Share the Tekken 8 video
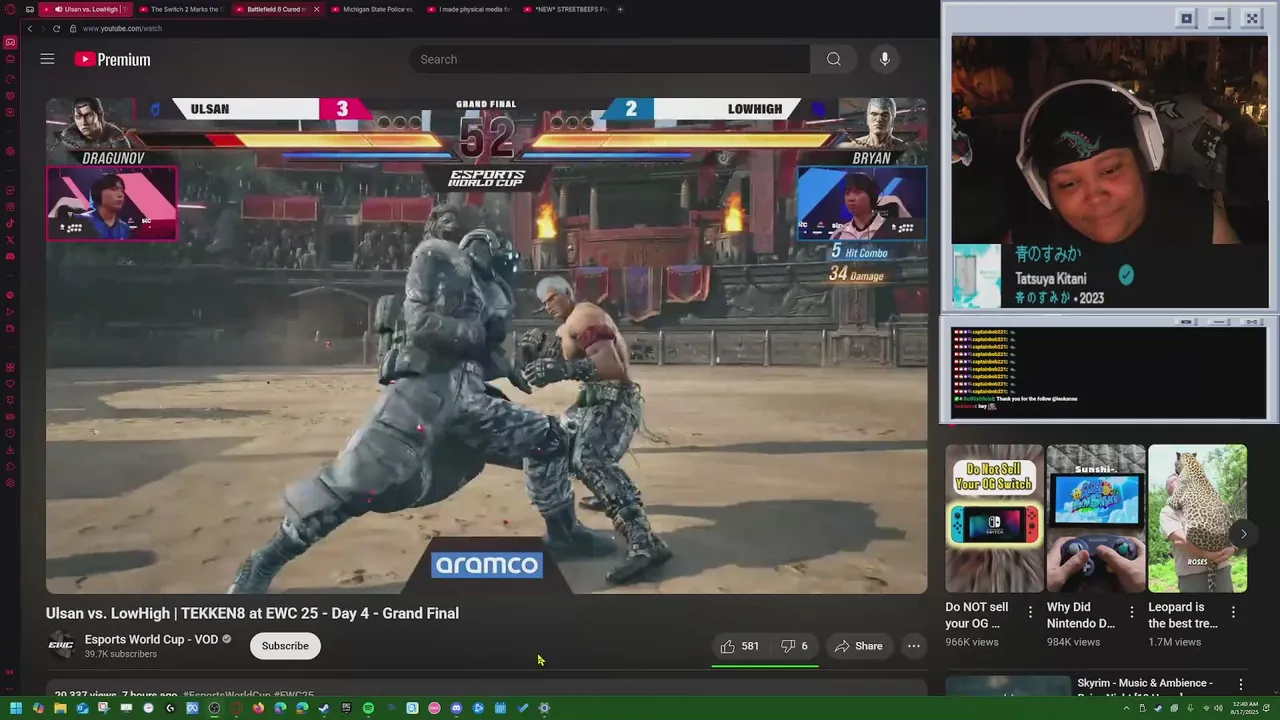 [x=858, y=646]
